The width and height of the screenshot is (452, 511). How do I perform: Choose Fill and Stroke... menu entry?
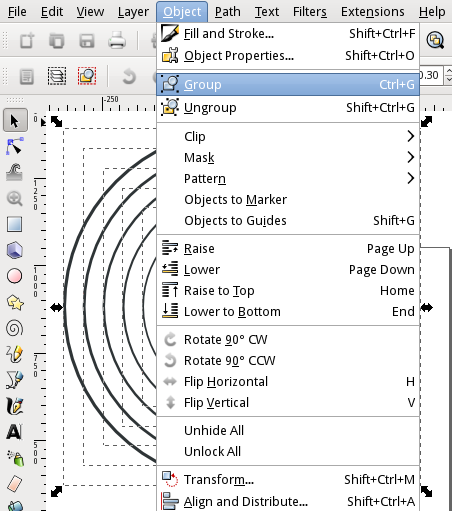point(288,34)
